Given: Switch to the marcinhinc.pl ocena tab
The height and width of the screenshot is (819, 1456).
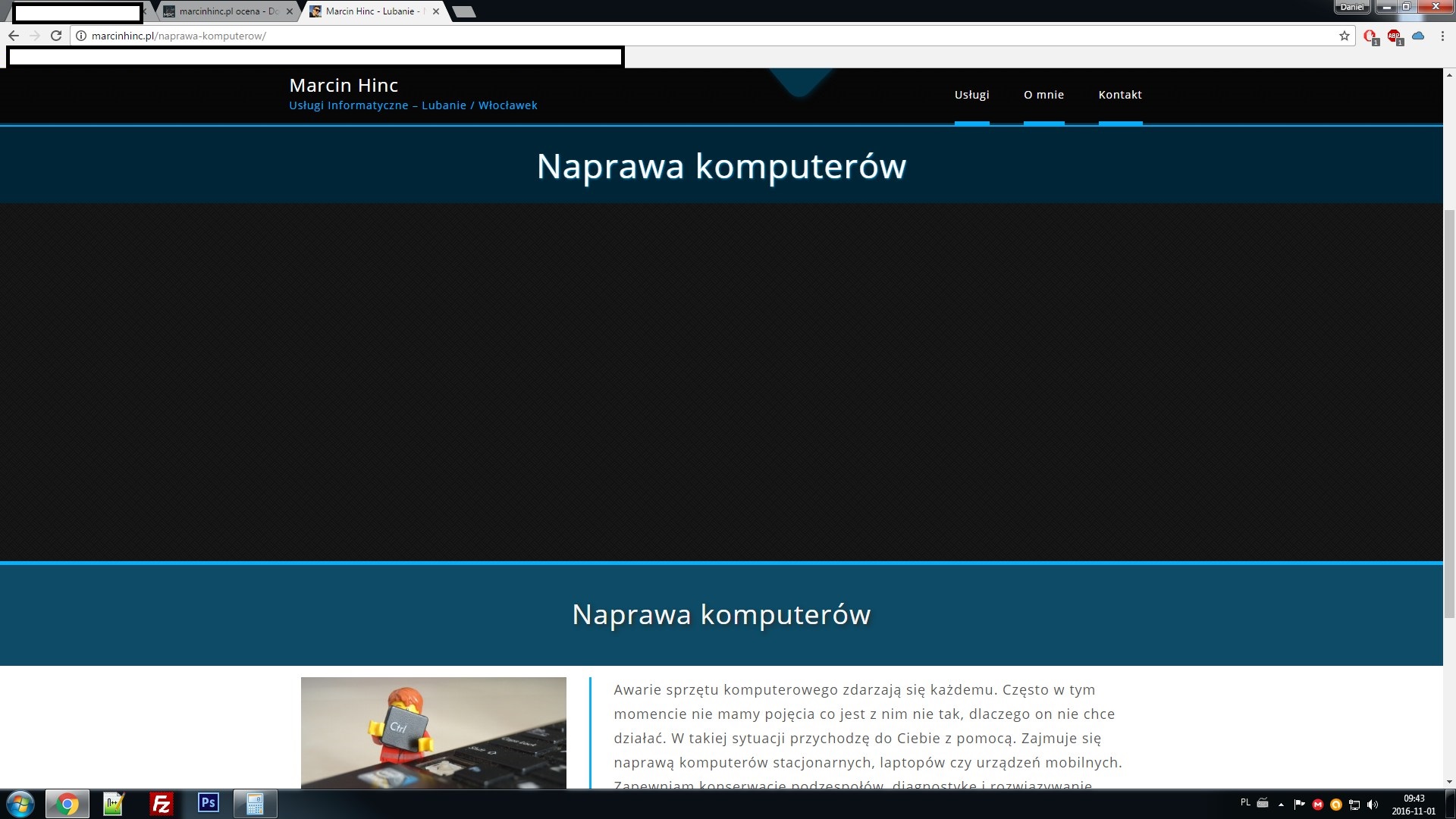Looking at the screenshot, I should (228, 11).
